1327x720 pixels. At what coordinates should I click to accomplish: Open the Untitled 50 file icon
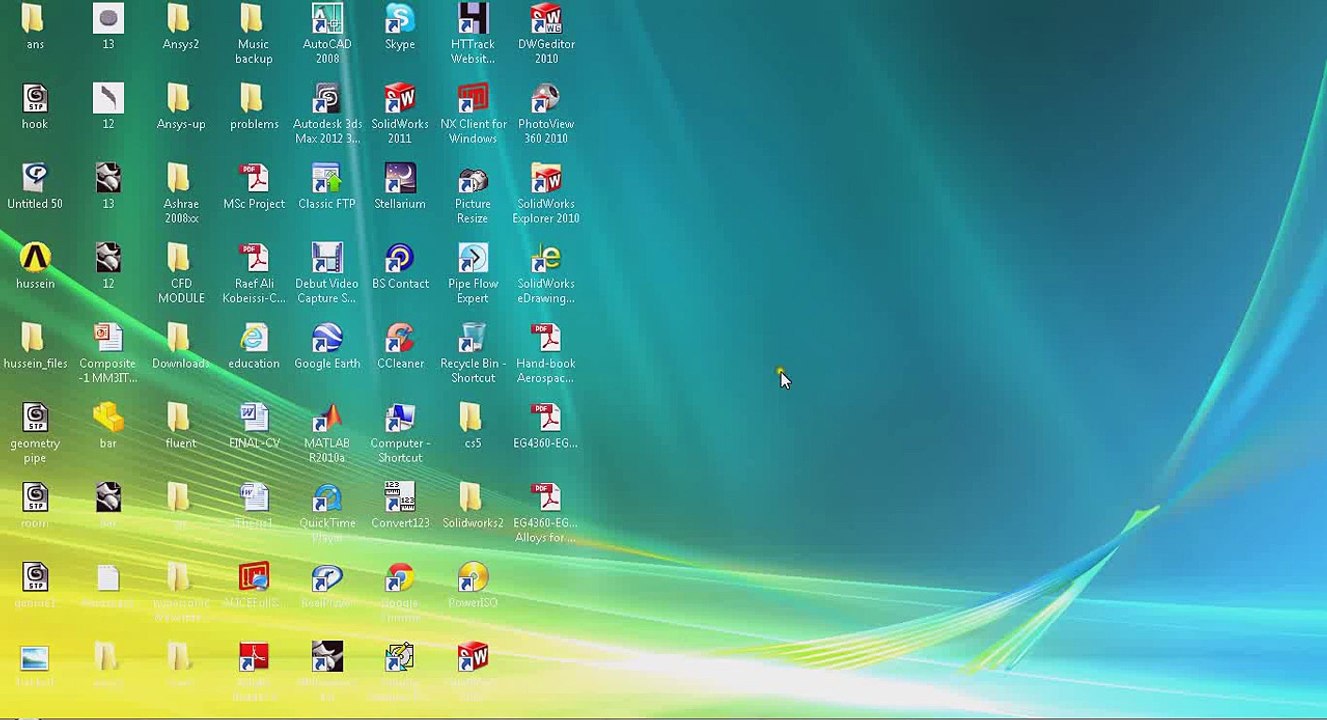pyautogui.click(x=35, y=179)
